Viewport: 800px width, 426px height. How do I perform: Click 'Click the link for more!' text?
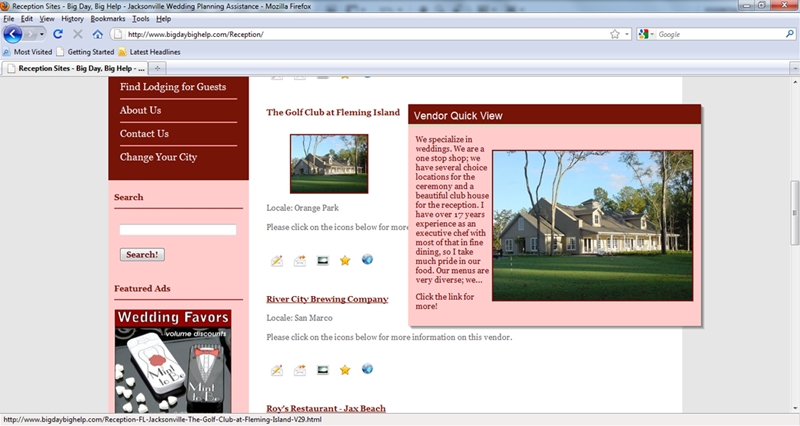pyautogui.click(x=444, y=302)
